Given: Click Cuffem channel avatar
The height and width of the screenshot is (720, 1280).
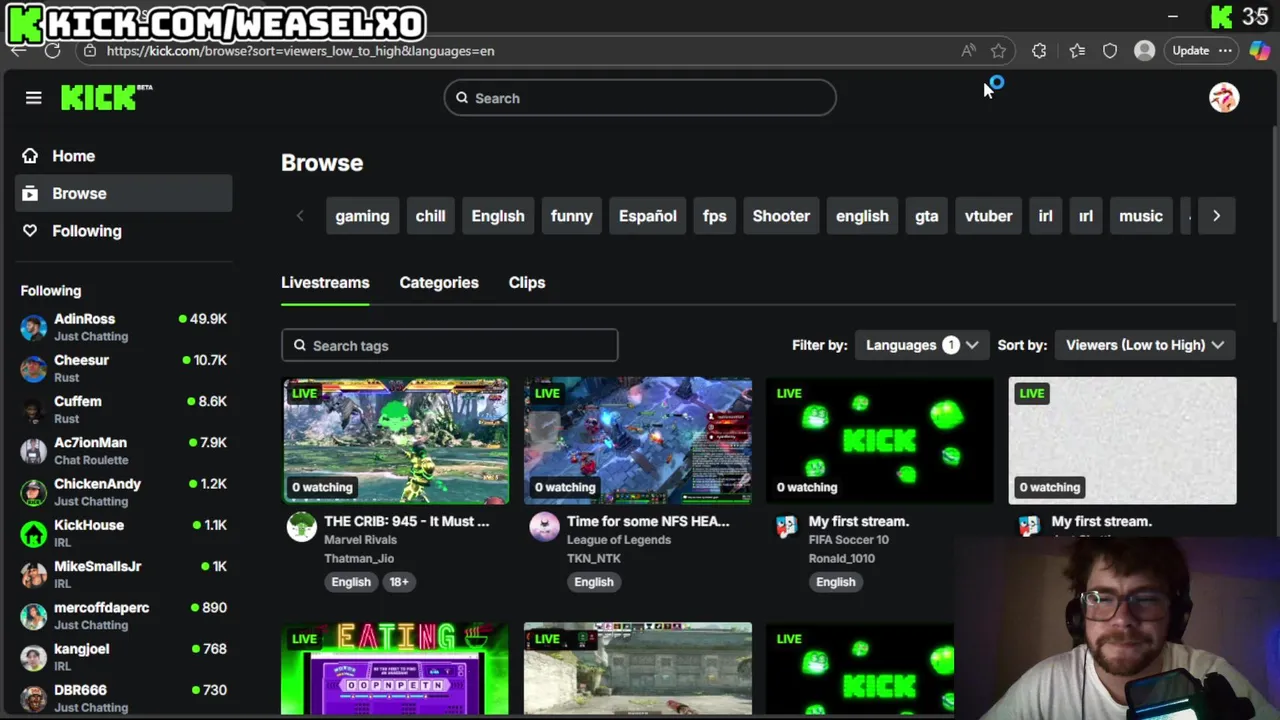Looking at the screenshot, I should click(34, 409).
